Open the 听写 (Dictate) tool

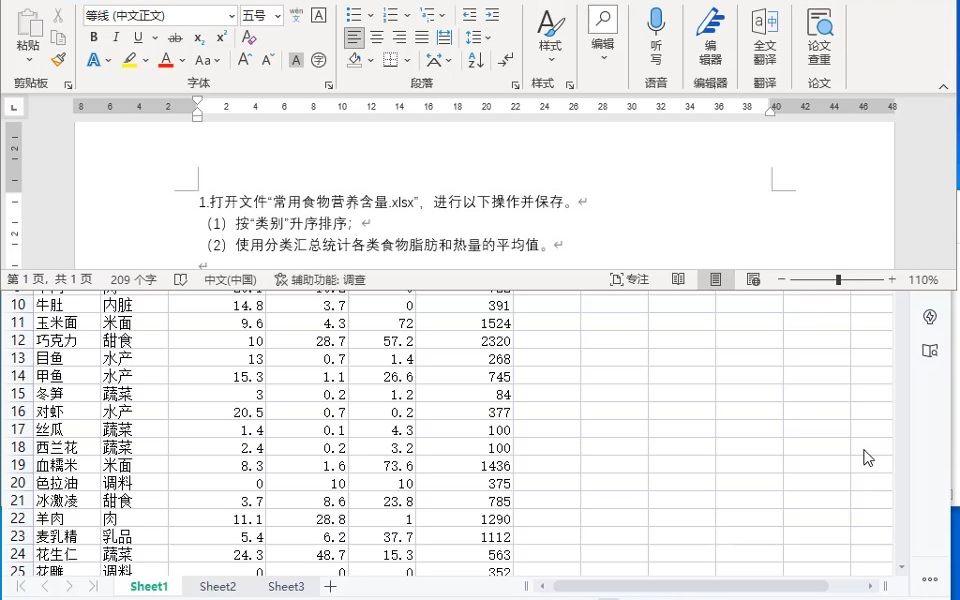(x=655, y=38)
